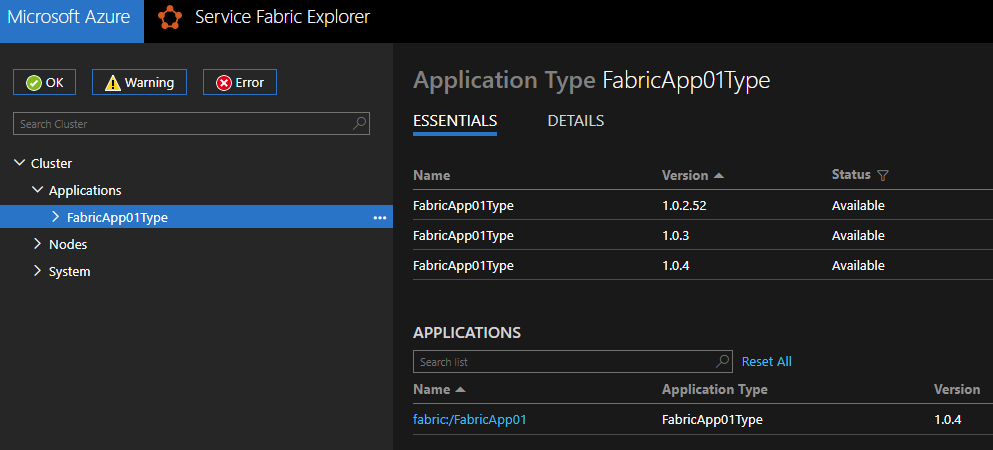Click the Service Fabric Explorer logo icon
The image size is (993, 450).
170,18
